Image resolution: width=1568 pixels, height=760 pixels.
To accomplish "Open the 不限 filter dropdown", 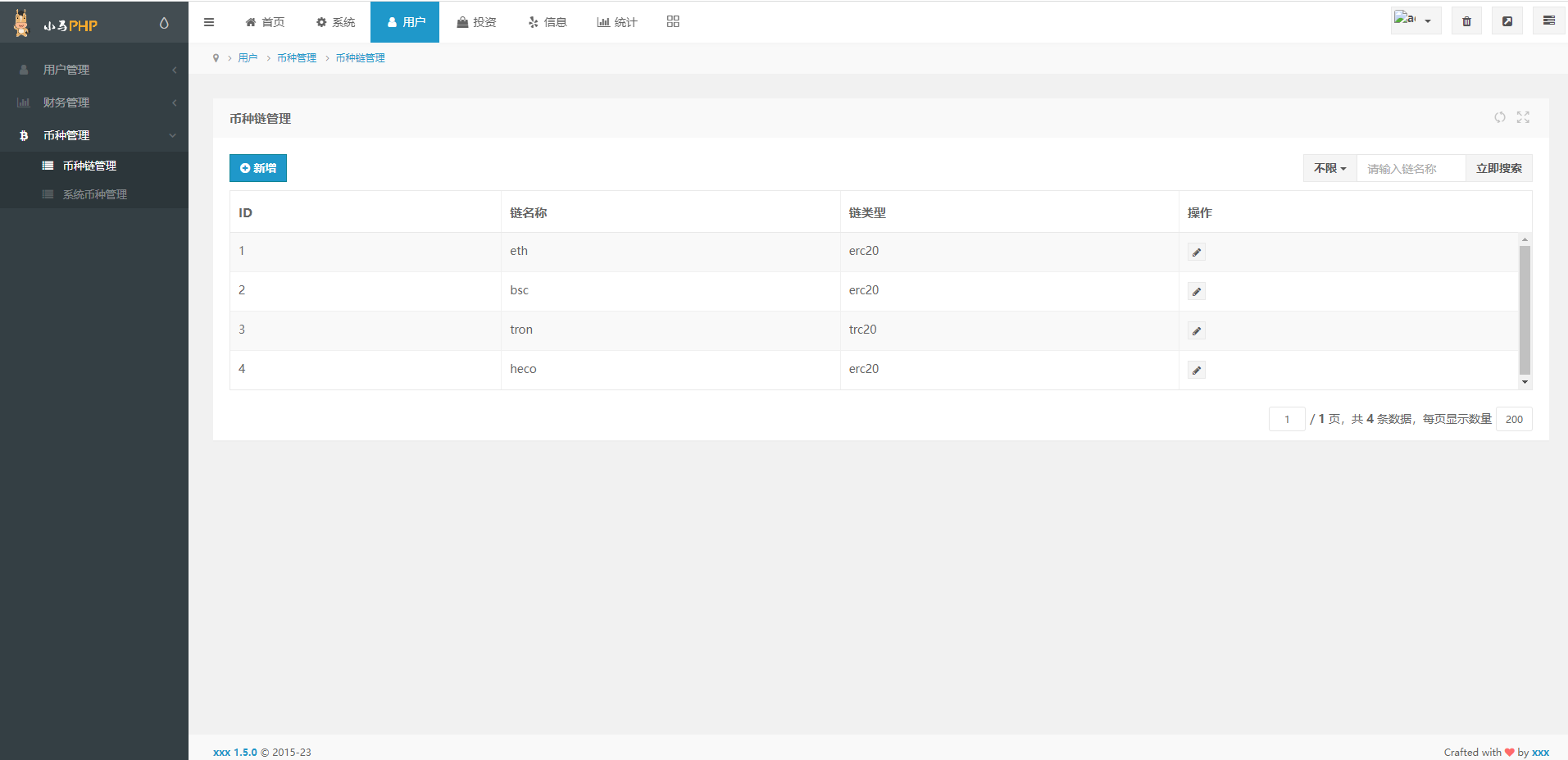I will [x=1329, y=168].
